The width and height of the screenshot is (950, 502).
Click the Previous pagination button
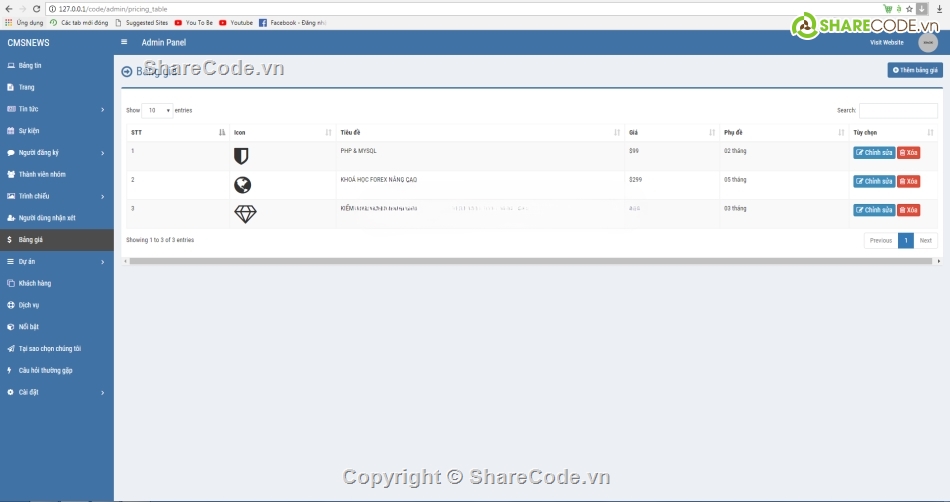click(x=881, y=240)
